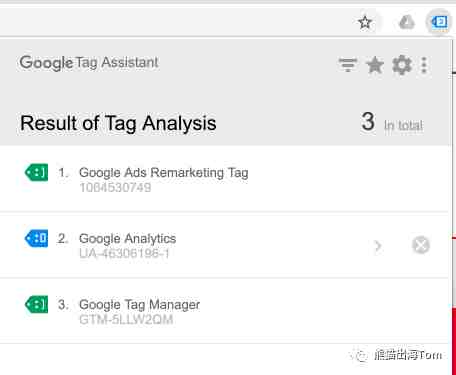This screenshot has width=456, height=375.
Task: Click green tag icon for Google Tag Manager
Action: (x=36, y=304)
